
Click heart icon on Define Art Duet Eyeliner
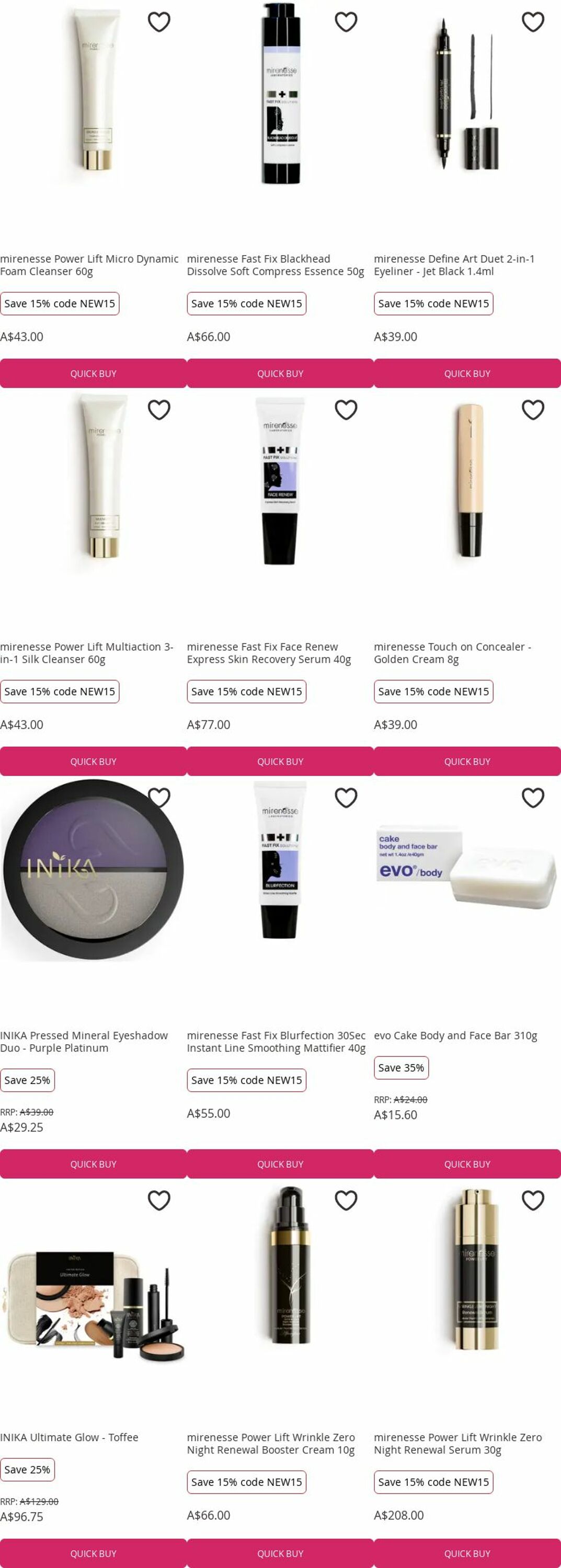pyautogui.click(x=533, y=22)
